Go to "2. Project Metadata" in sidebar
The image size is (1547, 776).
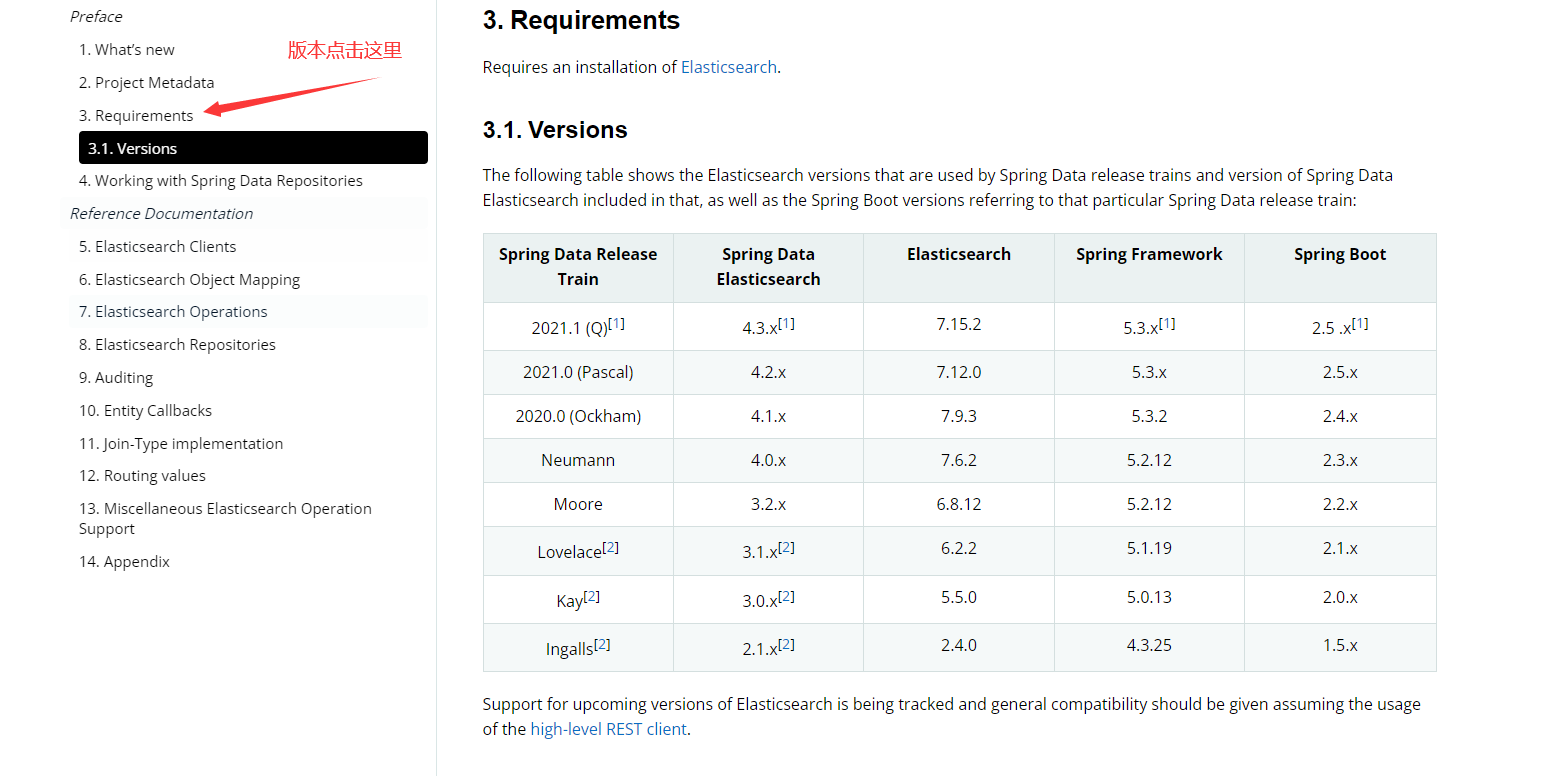[147, 83]
